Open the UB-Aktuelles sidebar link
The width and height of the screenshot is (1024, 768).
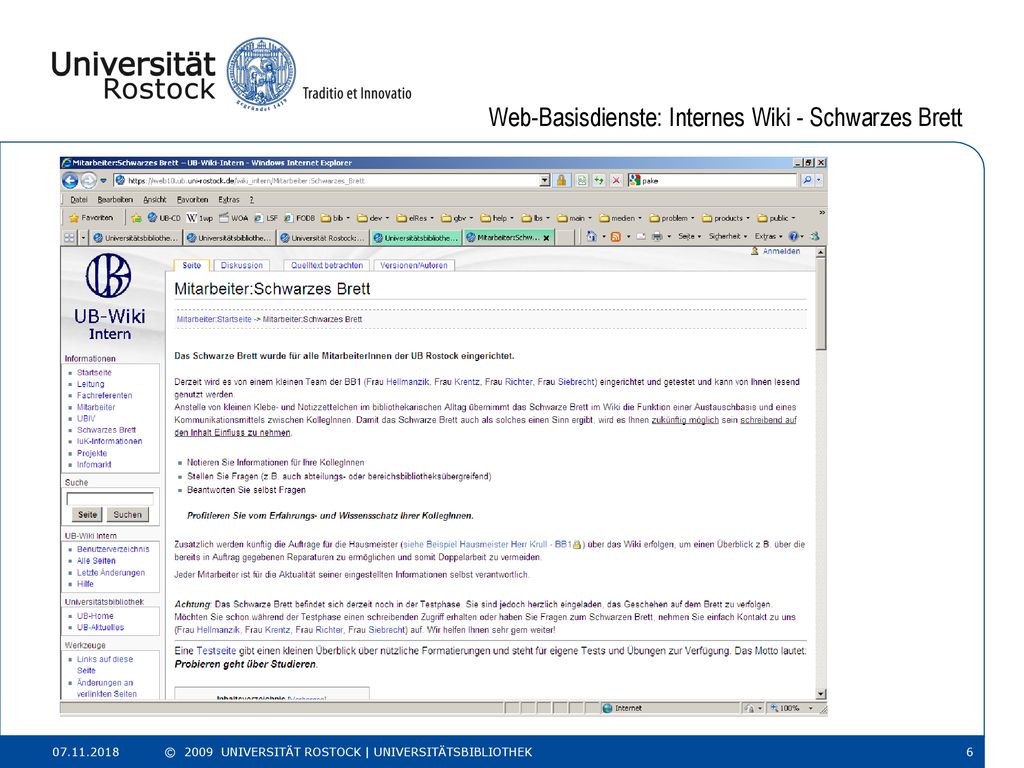click(101, 628)
